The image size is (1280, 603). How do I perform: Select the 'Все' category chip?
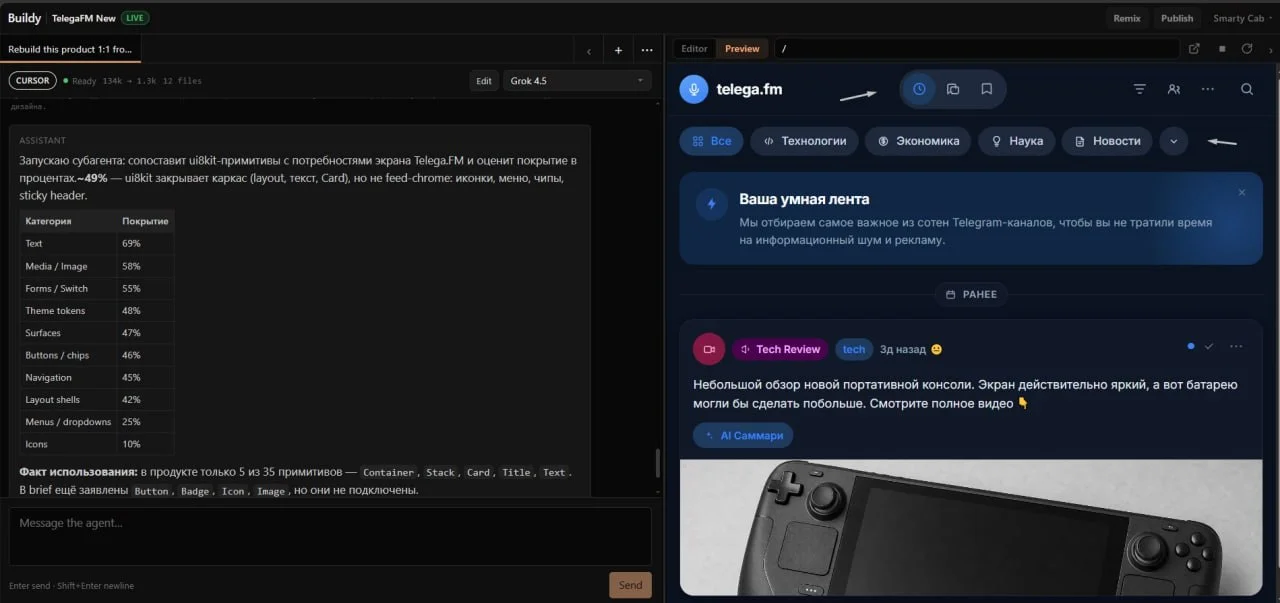(711, 141)
